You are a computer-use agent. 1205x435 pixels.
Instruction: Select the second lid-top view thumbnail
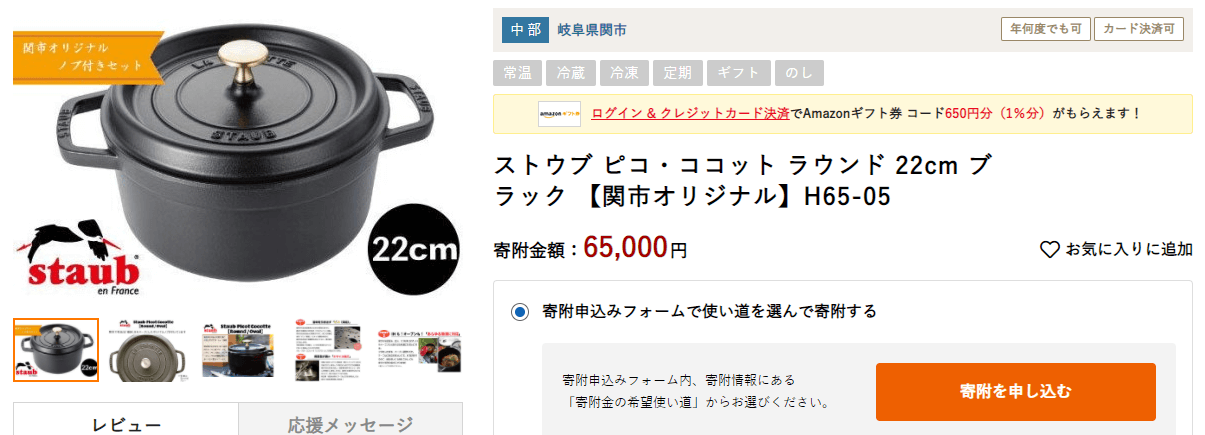(147, 350)
